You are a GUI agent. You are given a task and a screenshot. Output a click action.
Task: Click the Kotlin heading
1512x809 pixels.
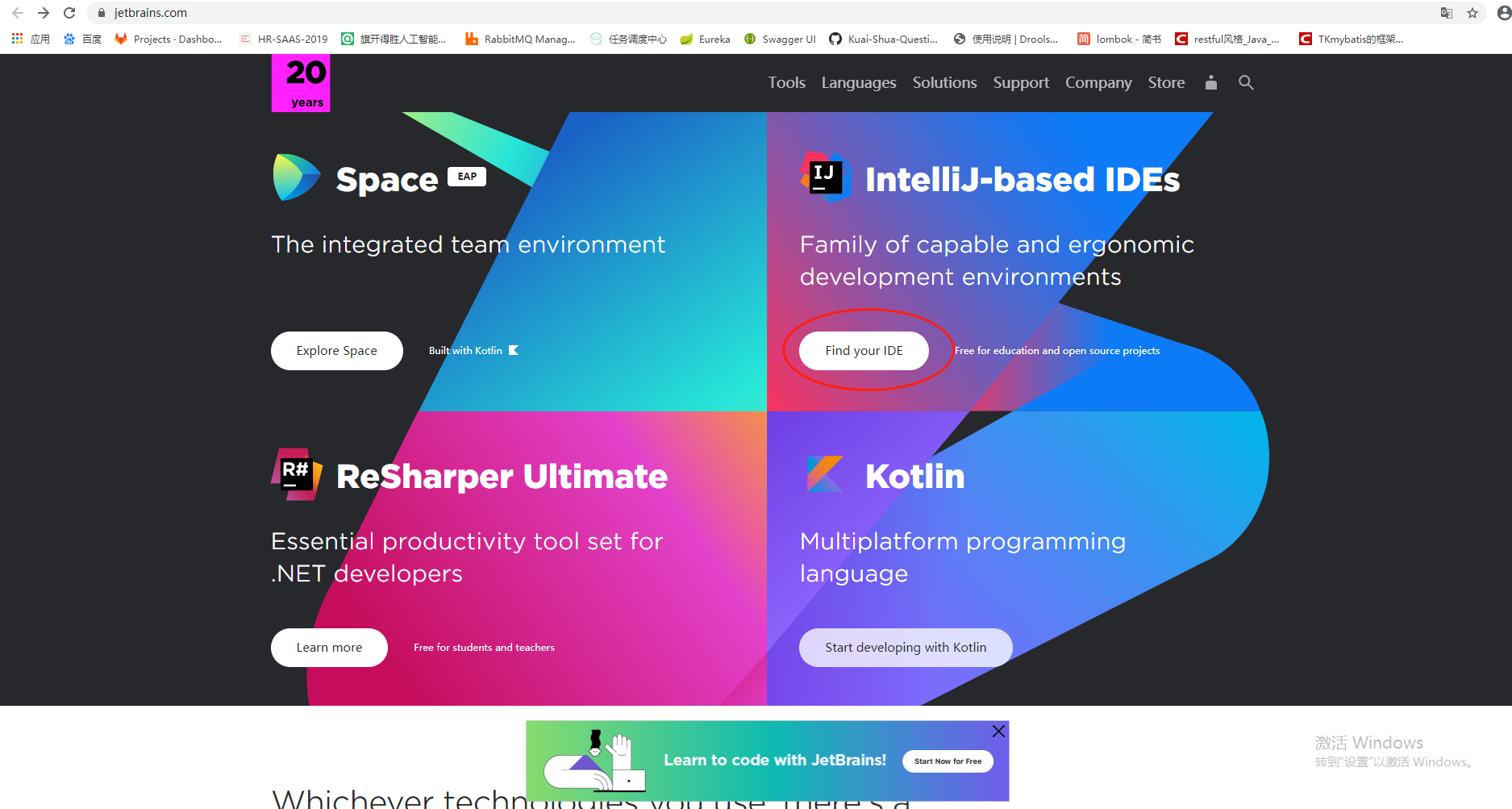pyautogui.click(x=914, y=477)
